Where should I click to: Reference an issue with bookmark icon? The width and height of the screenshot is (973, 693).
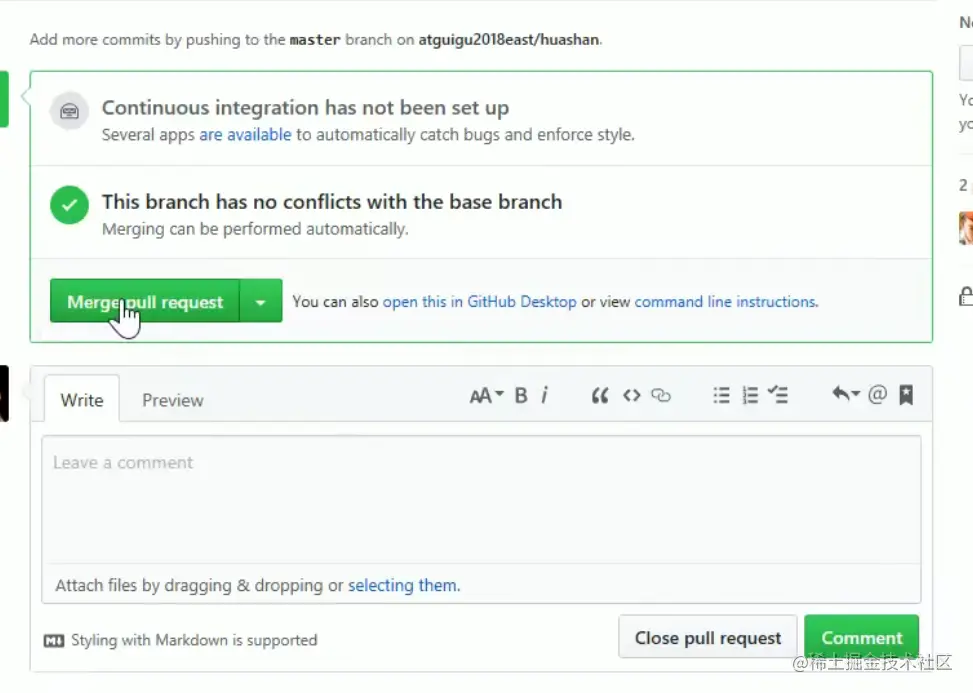click(906, 396)
